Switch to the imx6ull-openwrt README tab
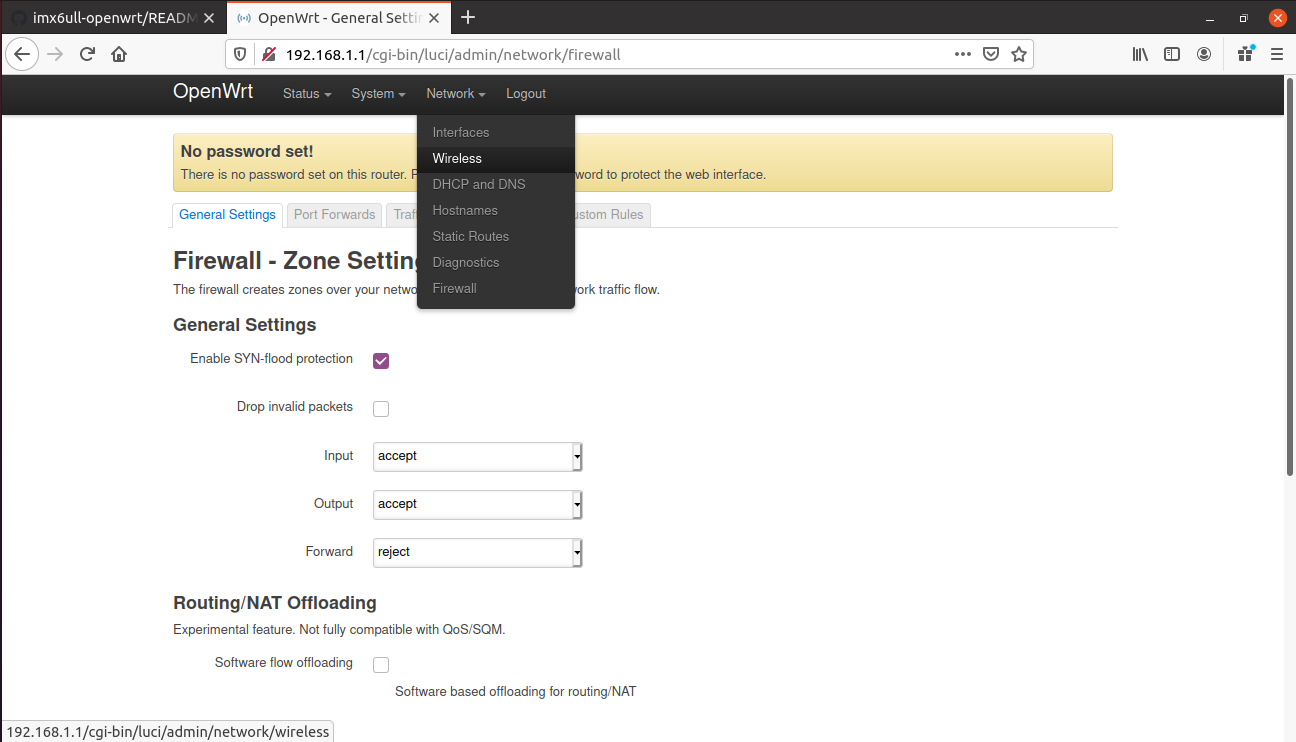Viewport: 1296px width, 742px height. (113, 18)
